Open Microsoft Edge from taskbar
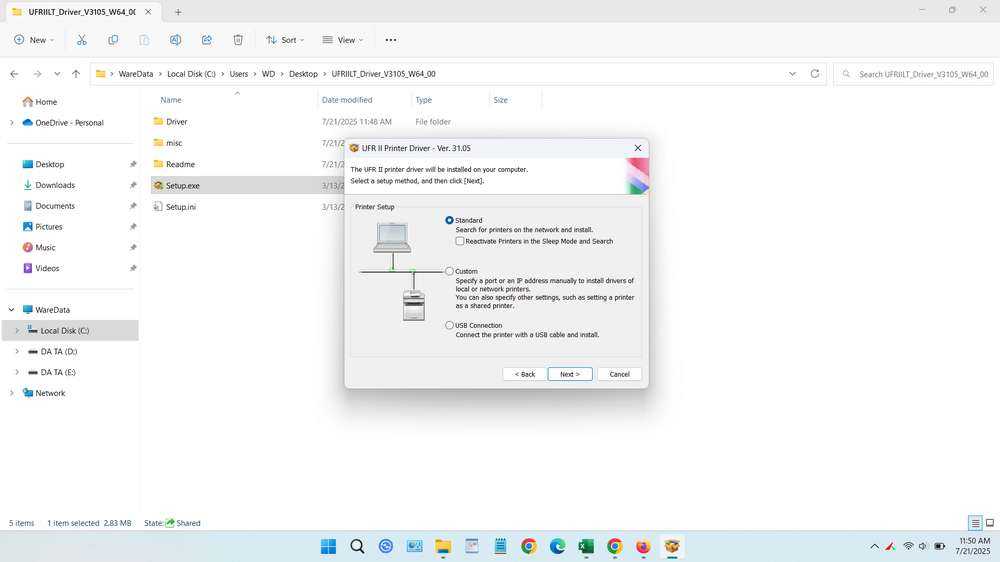The height and width of the screenshot is (562, 1000). (557, 546)
